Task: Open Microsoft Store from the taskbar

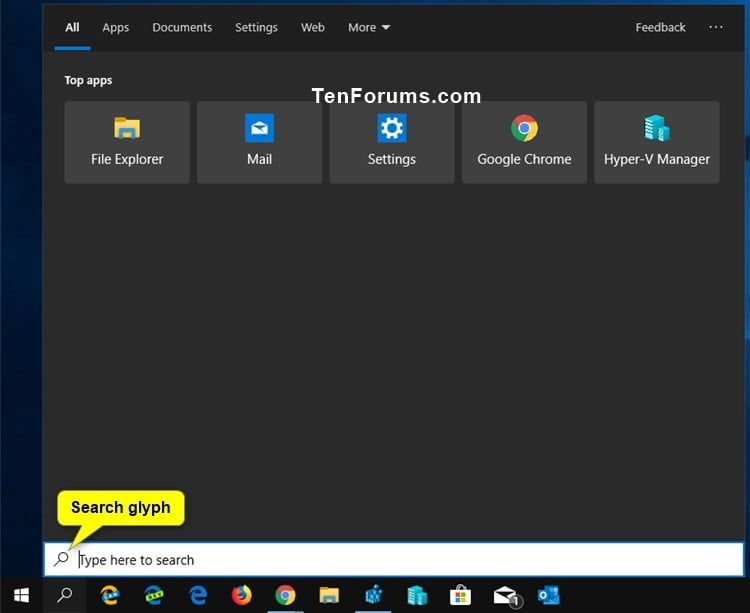Action: pyautogui.click(x=461, y=595)
